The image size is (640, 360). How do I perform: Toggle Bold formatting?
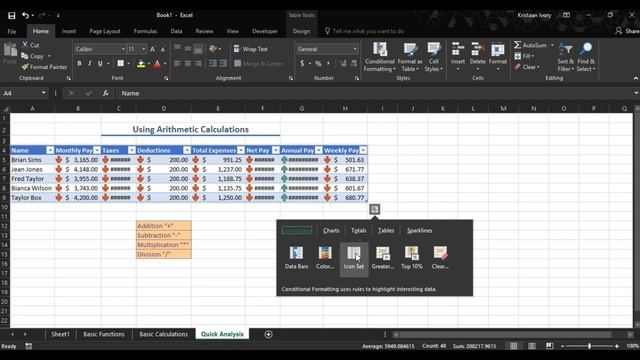point(79,63)
